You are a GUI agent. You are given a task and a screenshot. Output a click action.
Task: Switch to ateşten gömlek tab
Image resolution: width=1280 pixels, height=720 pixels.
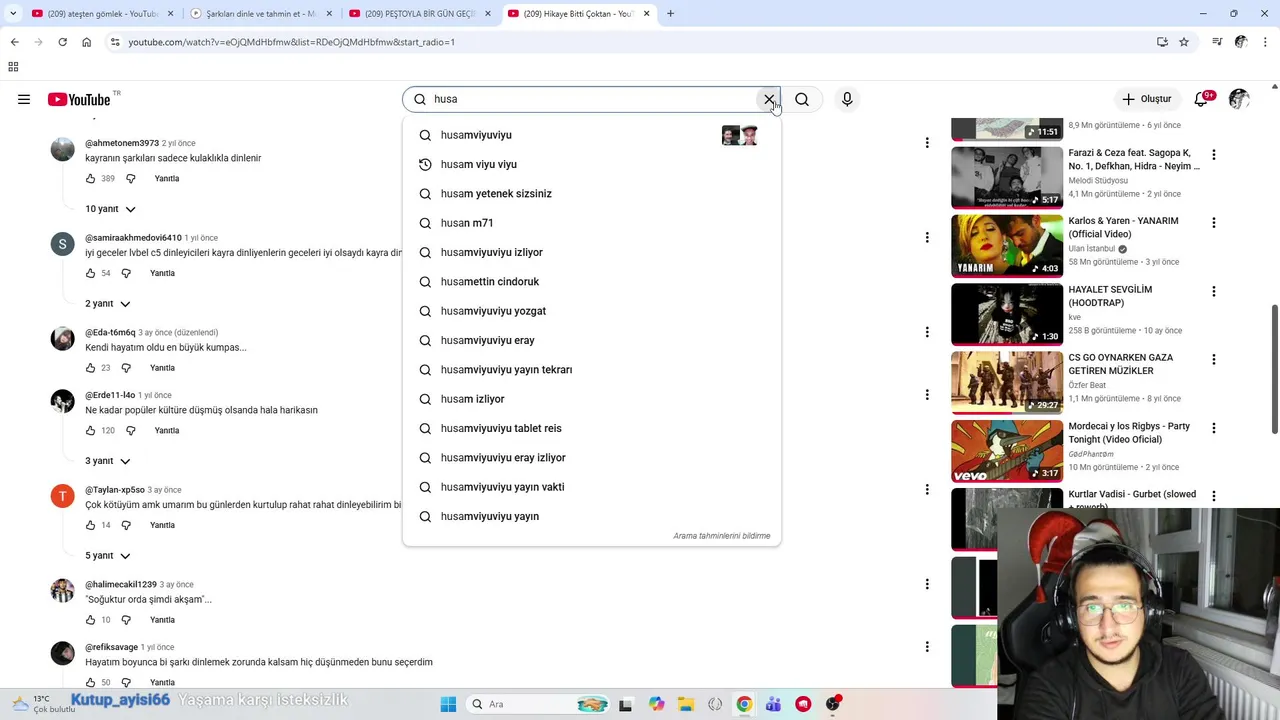click(x=102, y=14)
